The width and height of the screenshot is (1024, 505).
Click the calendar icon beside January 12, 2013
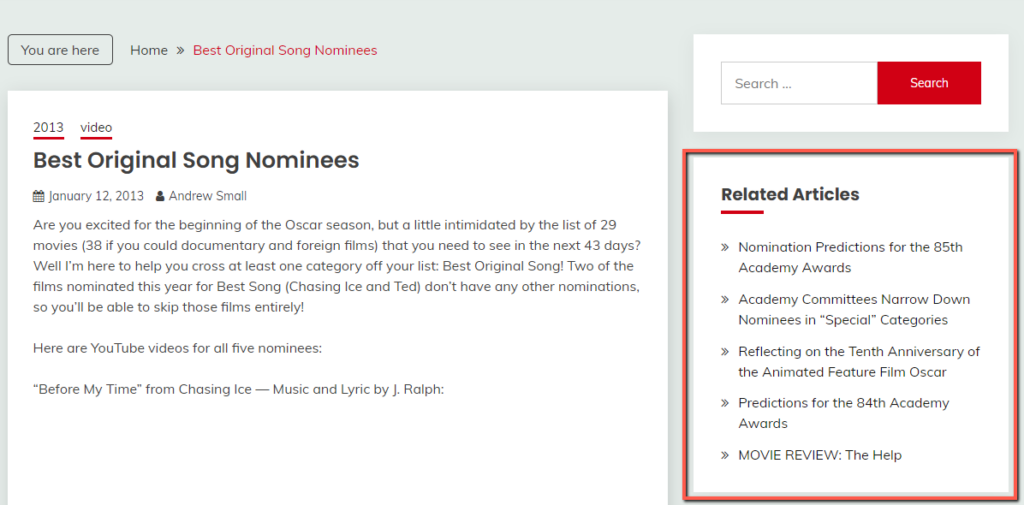coord(39,196)
